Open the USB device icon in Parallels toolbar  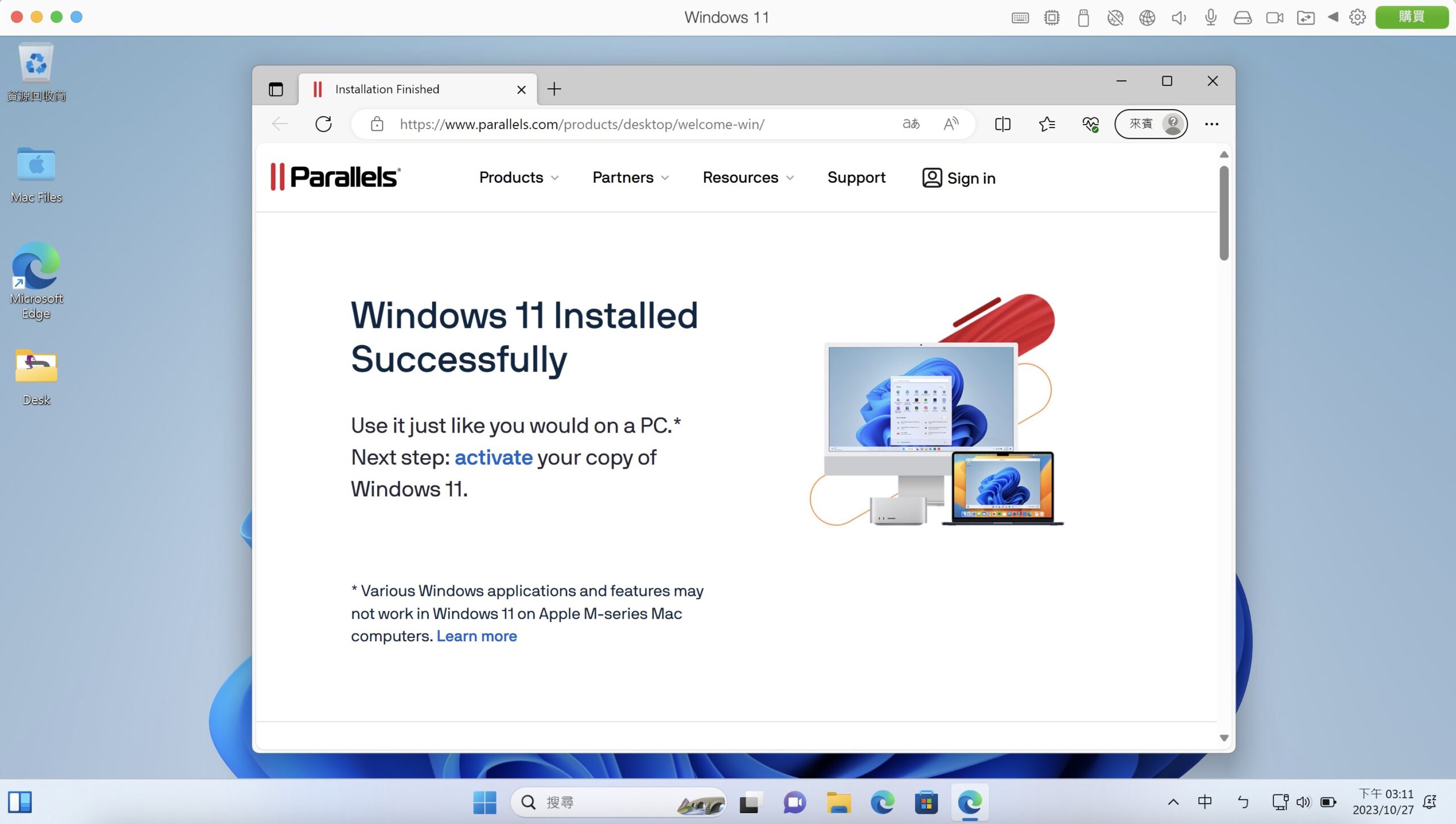point(1083,18)
